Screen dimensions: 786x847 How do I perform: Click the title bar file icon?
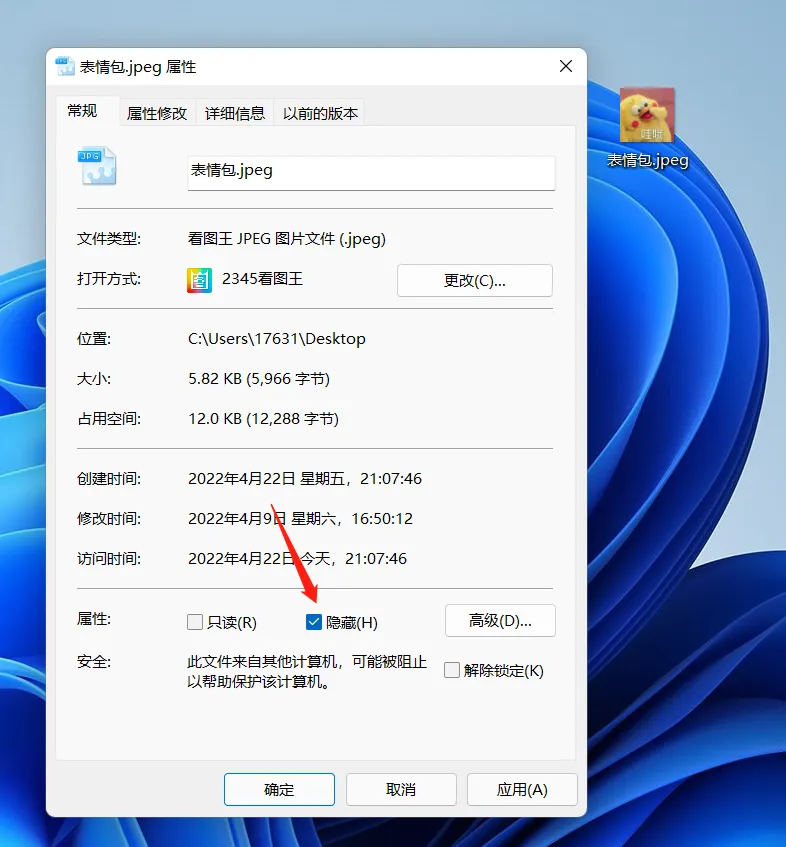point(64,66)
